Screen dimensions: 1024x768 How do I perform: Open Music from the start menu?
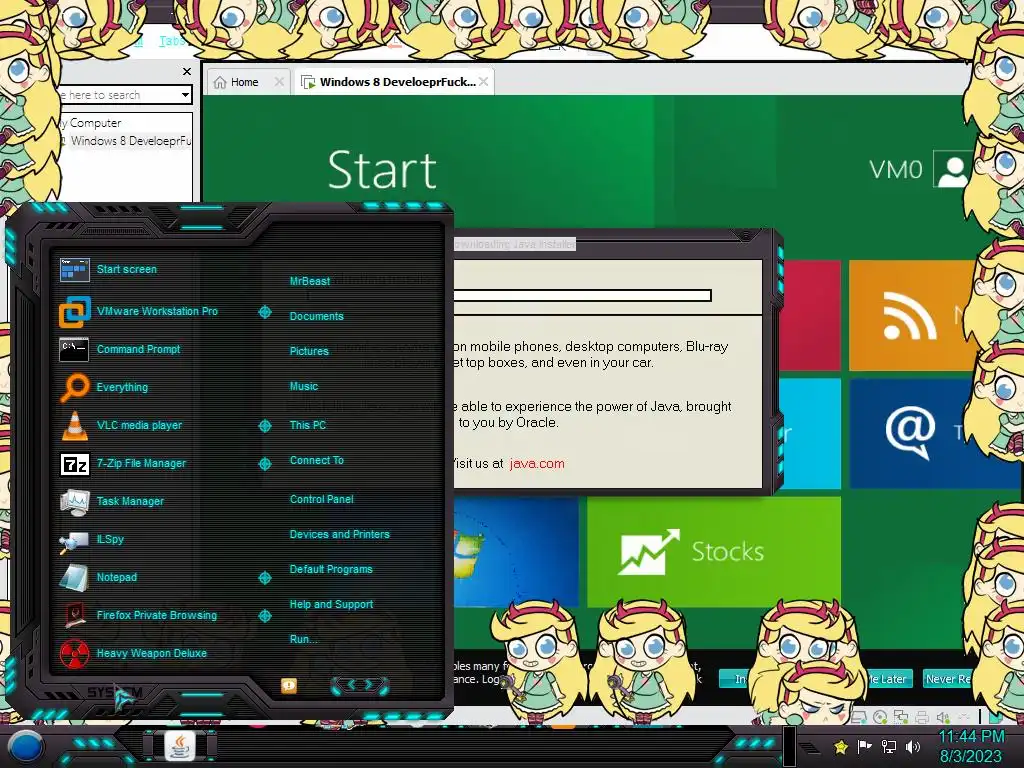coord(304,387)
